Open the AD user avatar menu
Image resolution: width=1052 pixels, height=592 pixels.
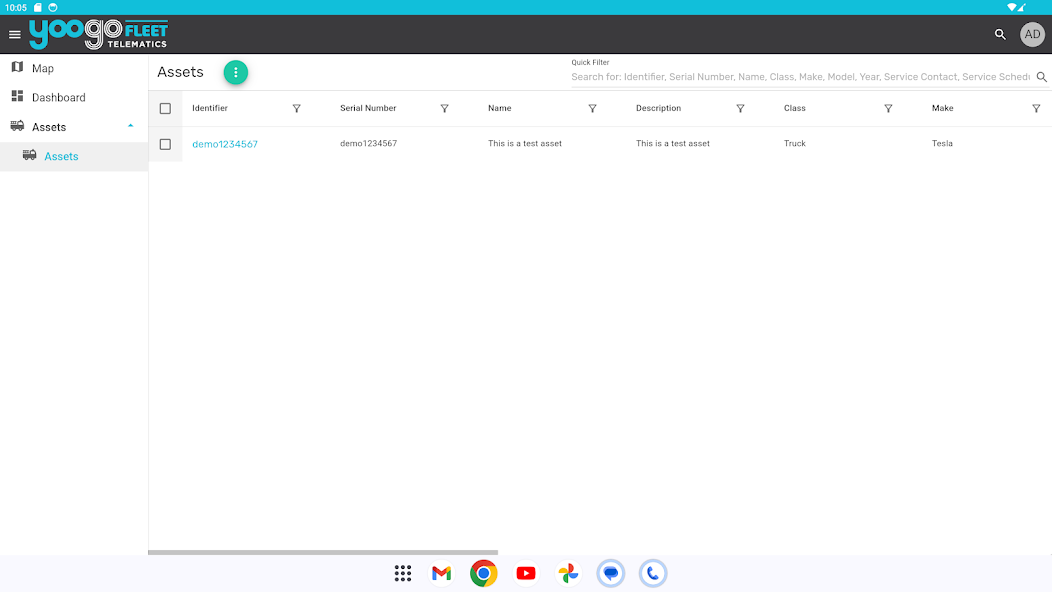(x=1032, y=34)
